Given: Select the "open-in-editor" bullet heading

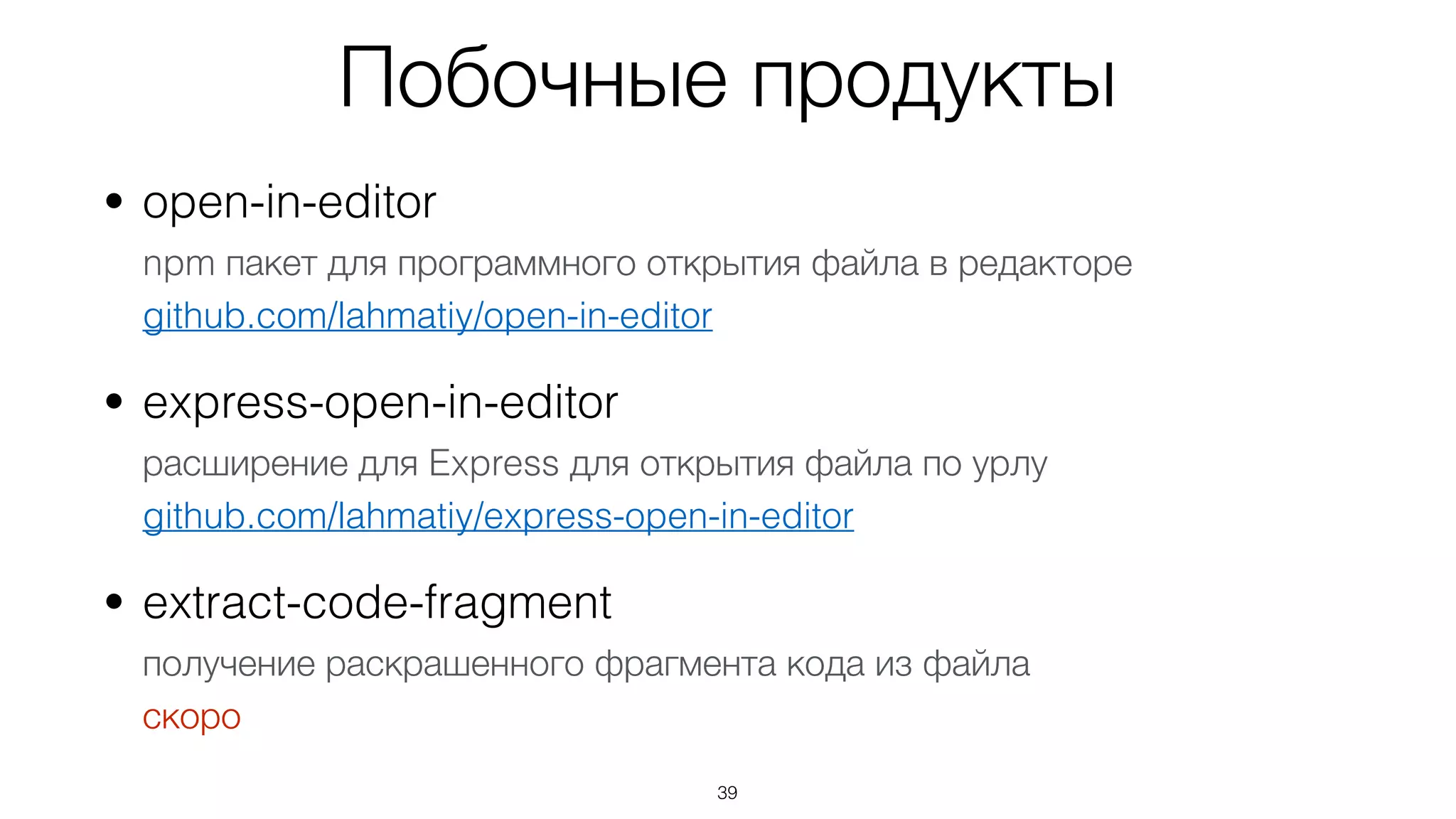Looking at the screenshot, I should [x=289, y=204].
